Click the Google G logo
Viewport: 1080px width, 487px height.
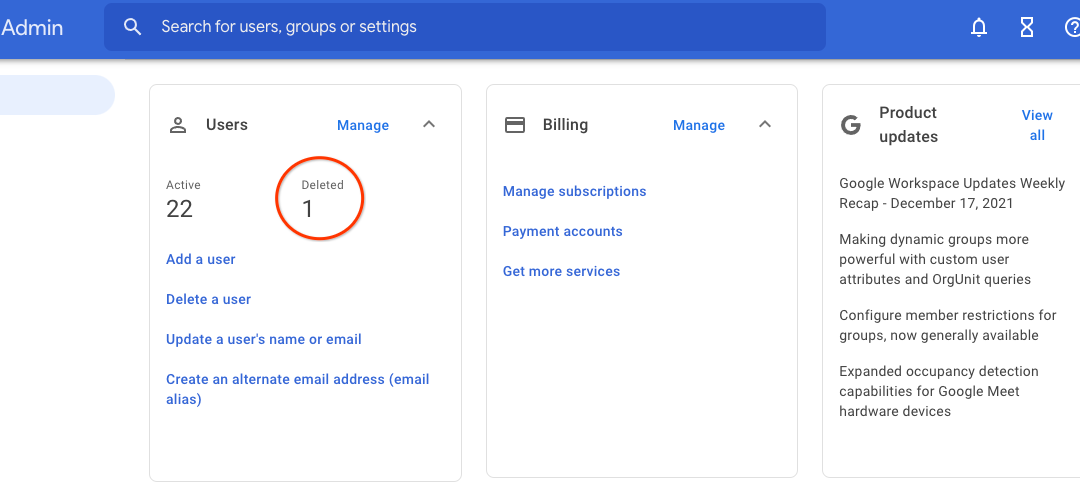[x=851, y=125]
